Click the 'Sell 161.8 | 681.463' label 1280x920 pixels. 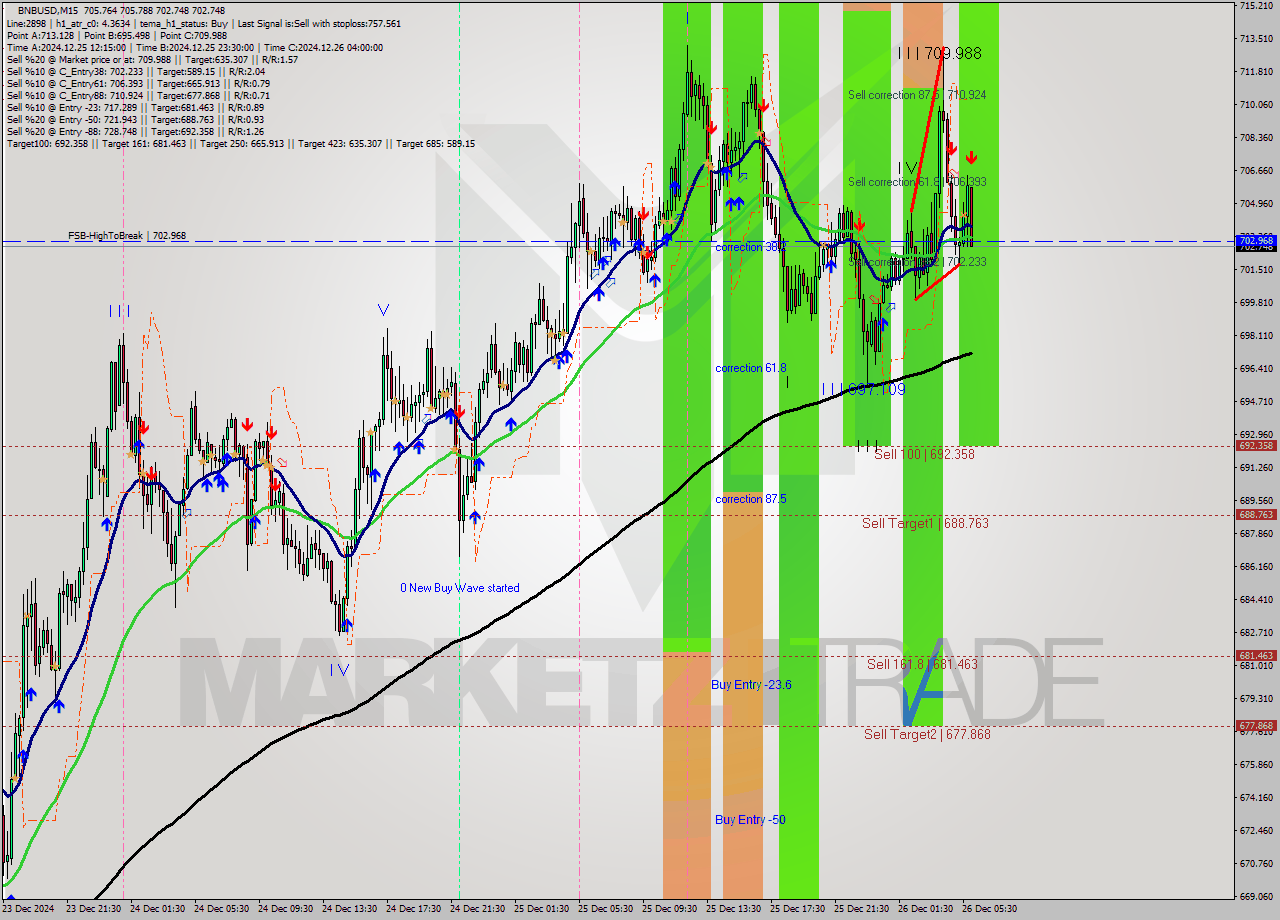point(922,664)
